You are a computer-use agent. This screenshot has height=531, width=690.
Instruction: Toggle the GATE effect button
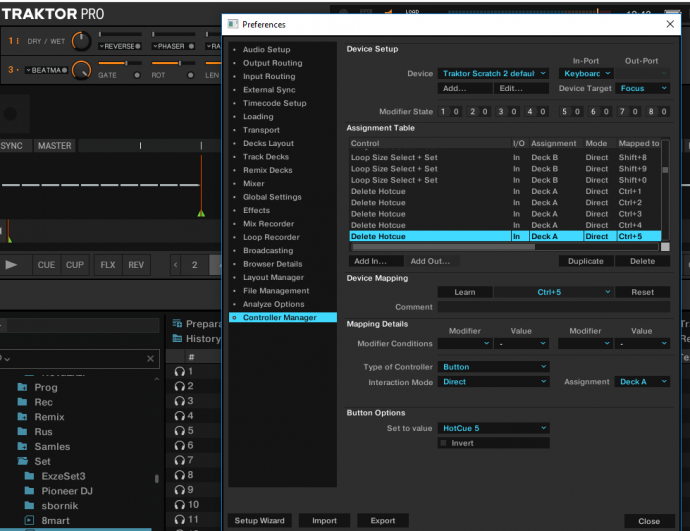[x=137, y=75]
